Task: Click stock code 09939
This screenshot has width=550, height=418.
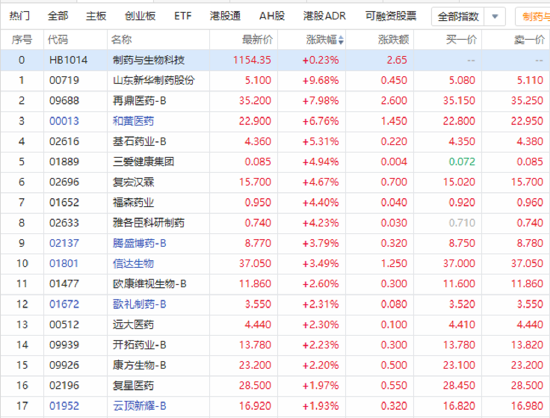Action: (x=64, y=345)
